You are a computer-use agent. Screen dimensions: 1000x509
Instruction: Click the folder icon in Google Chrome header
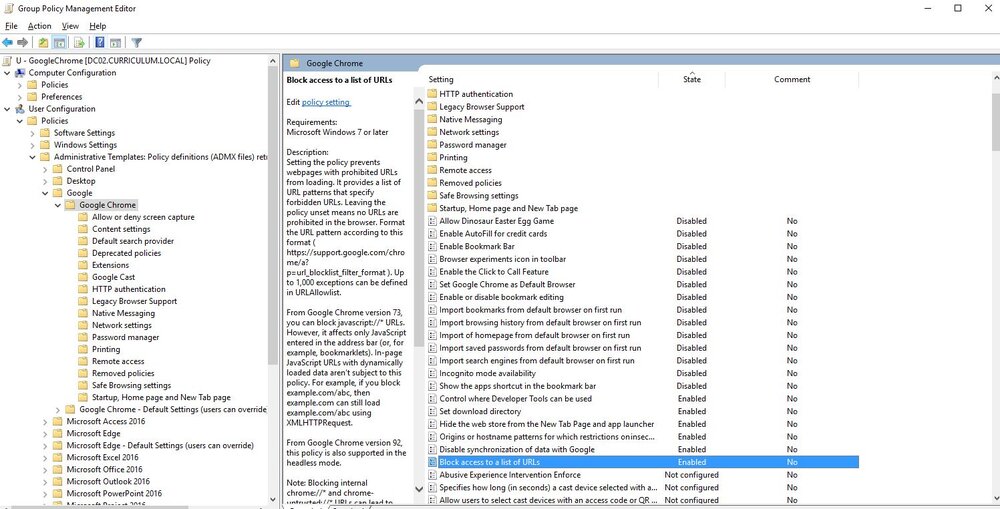pos(294,63)
